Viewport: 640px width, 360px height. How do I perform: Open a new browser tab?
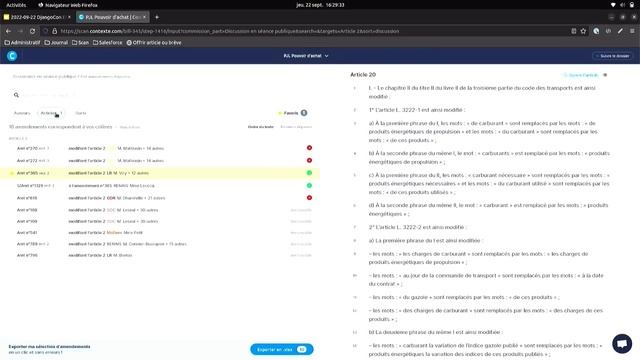[x=157, y=17]
